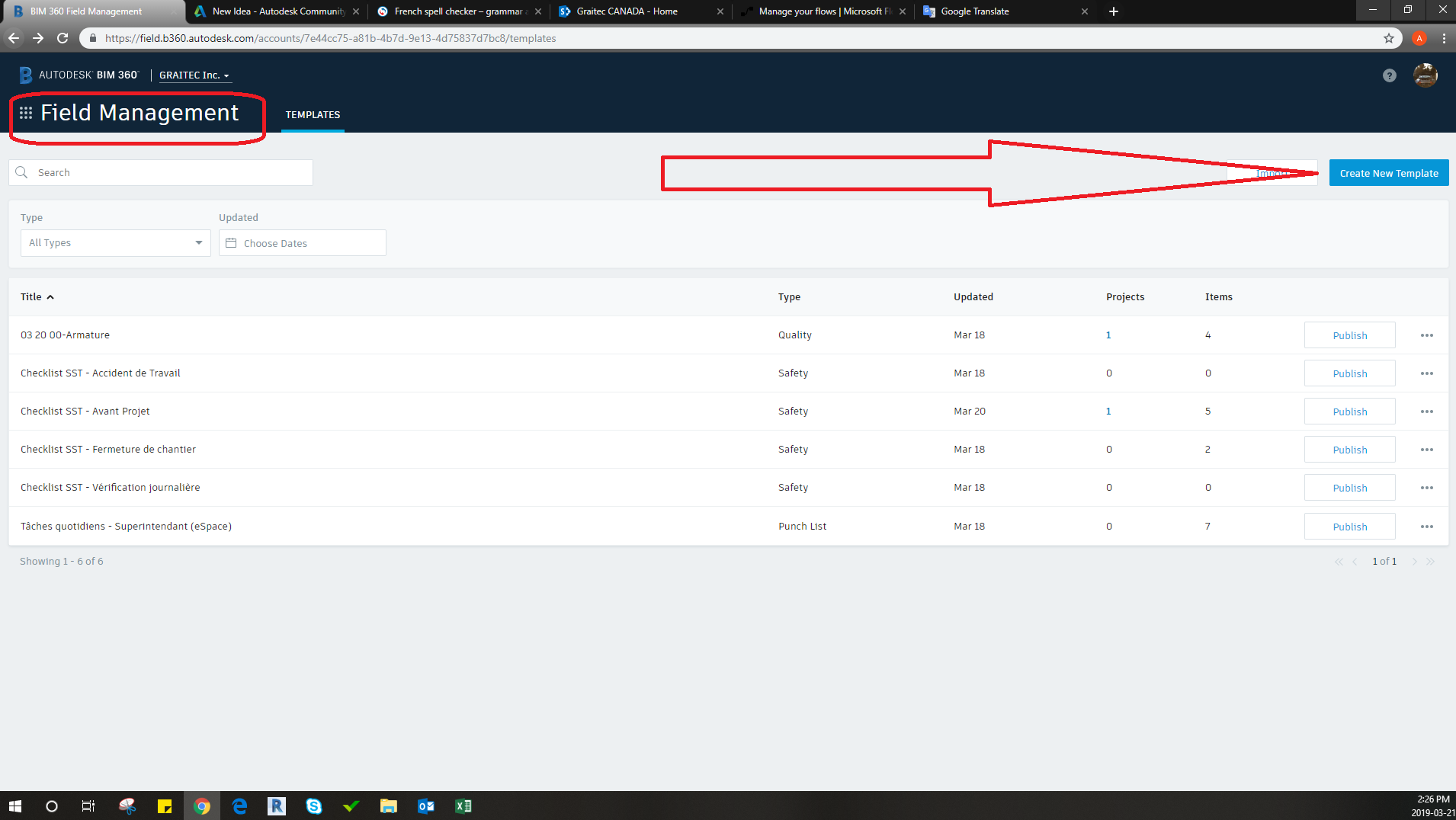Open the All Types filter dropdown

114,242
